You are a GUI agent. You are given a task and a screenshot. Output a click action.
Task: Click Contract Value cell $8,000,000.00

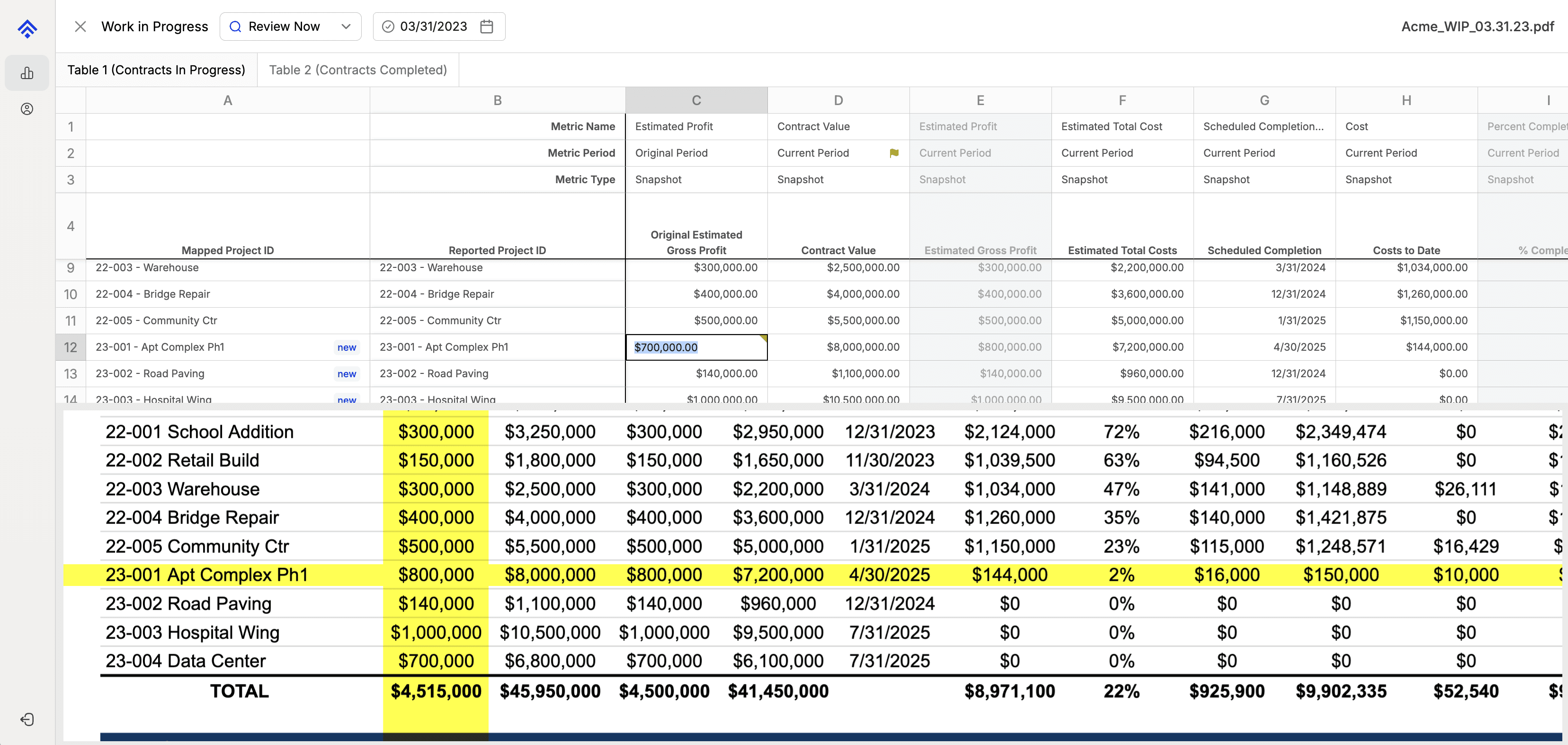coord(838,347)
